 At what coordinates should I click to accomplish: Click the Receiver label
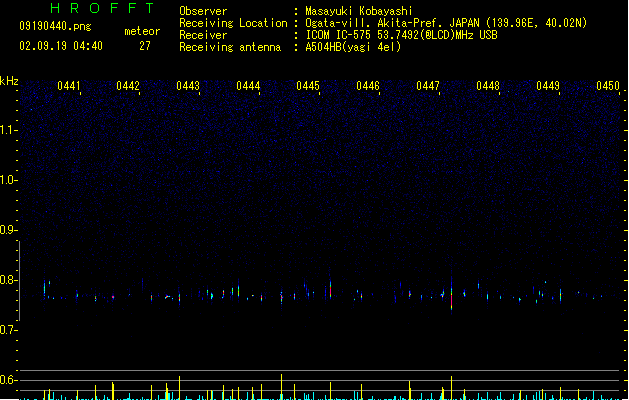point(203,35)
